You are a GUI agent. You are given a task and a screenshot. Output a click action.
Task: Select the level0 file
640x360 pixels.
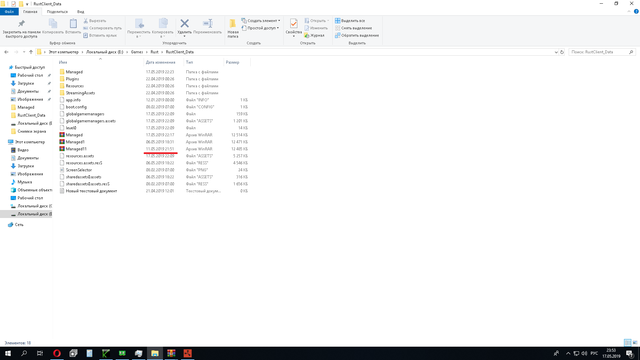click(x=71, y=128)
